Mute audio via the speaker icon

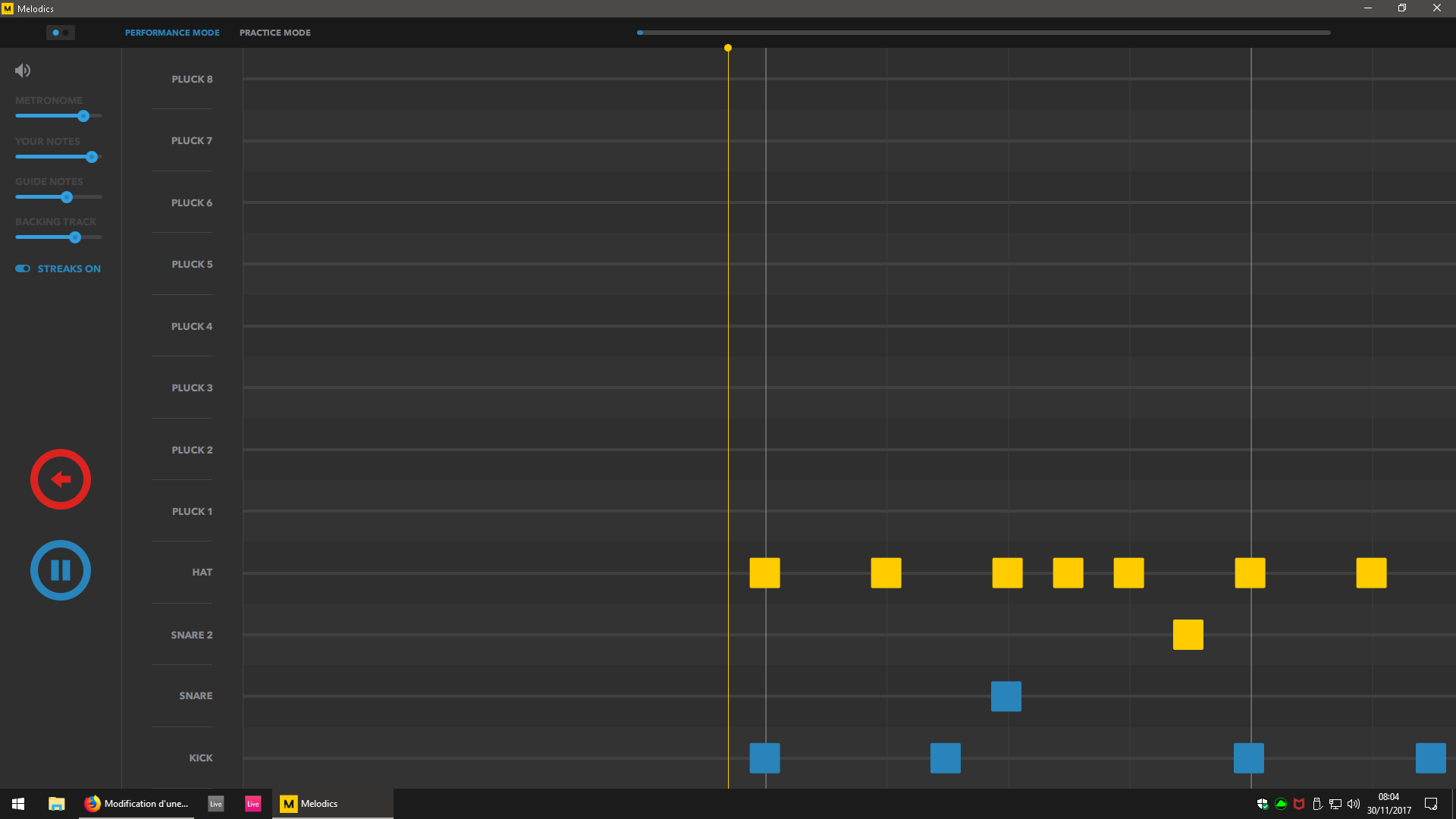(23, 71)
